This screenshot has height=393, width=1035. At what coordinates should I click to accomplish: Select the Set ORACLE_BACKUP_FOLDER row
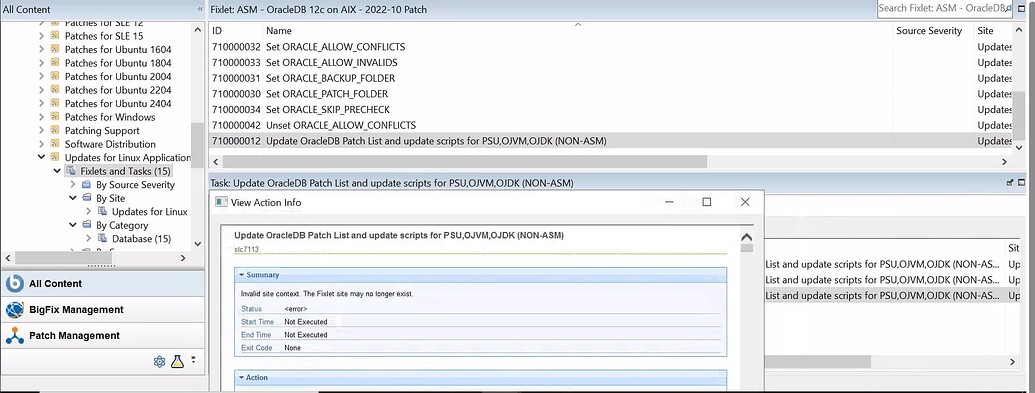611,78
